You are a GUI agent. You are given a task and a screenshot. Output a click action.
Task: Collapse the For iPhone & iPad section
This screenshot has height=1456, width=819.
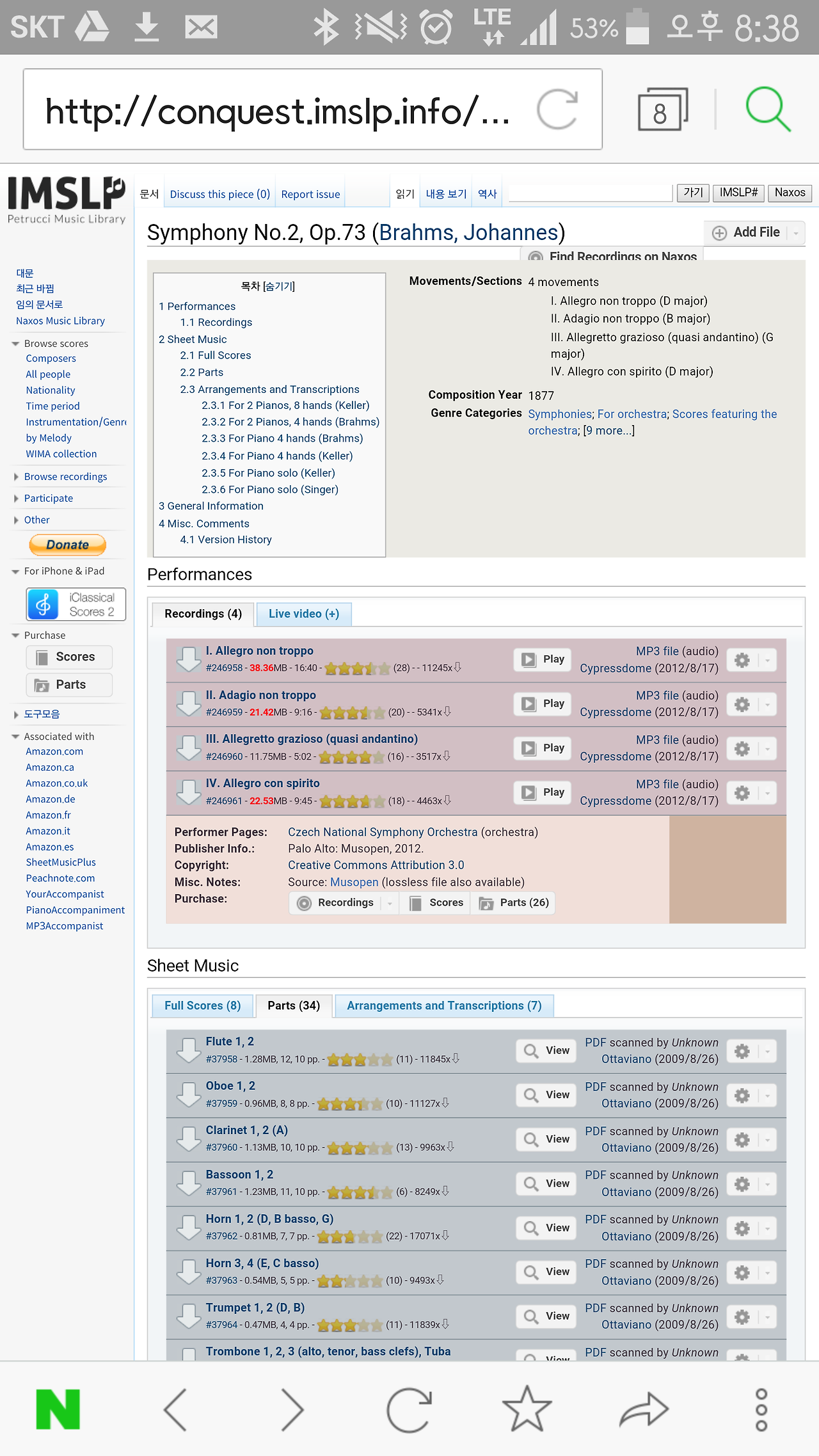pos(15,572)
